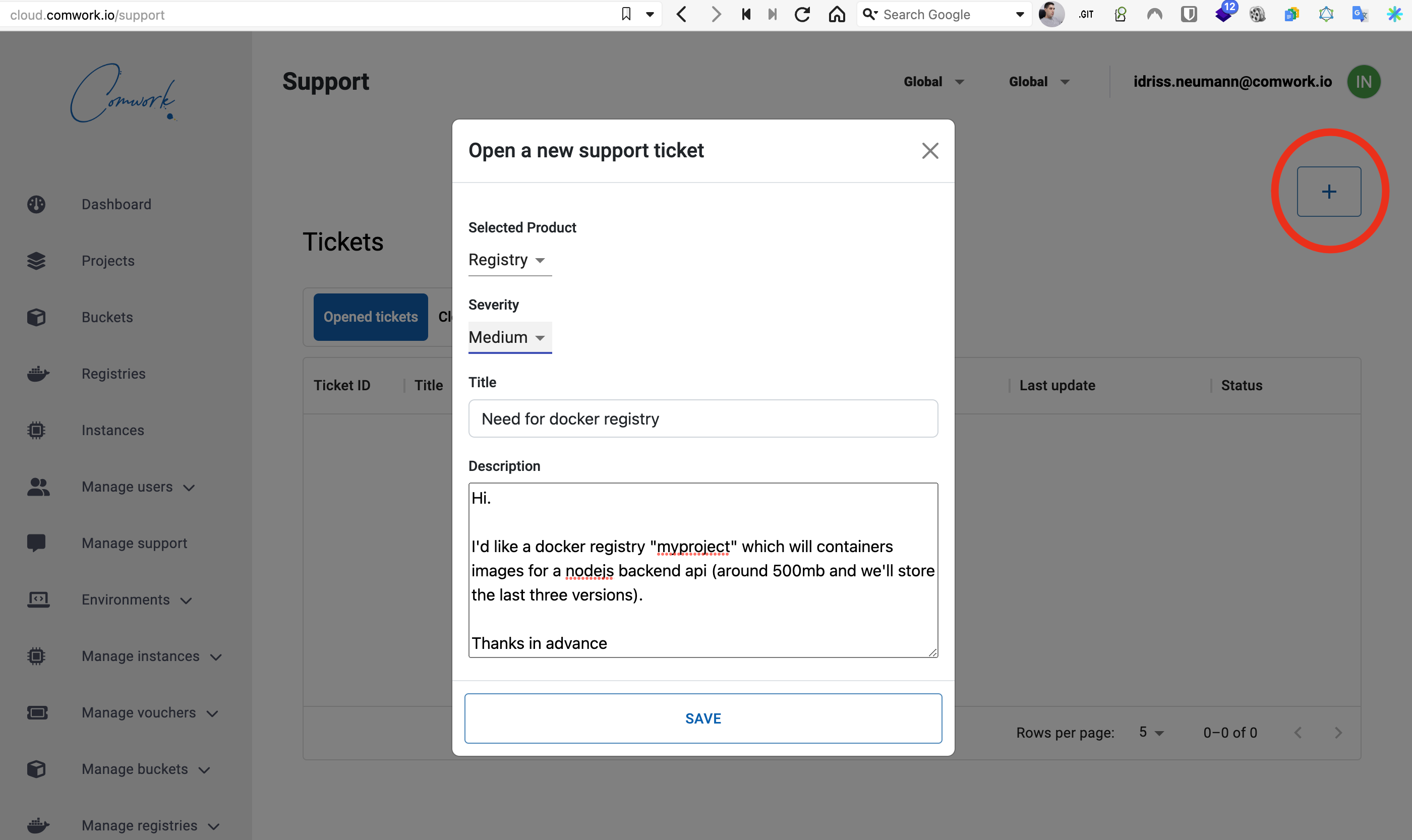Click the Buckets cube icon
The width and height of the screenshot is (1412, 840).
(x=36, y=317)
